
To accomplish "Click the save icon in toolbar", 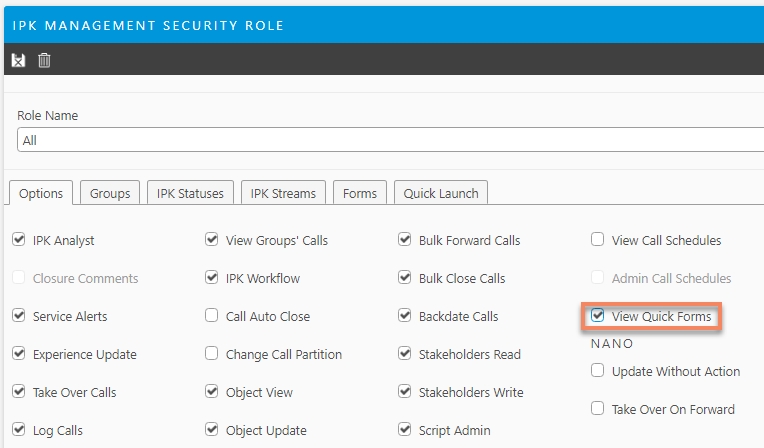I will click(x=18, y=61).
